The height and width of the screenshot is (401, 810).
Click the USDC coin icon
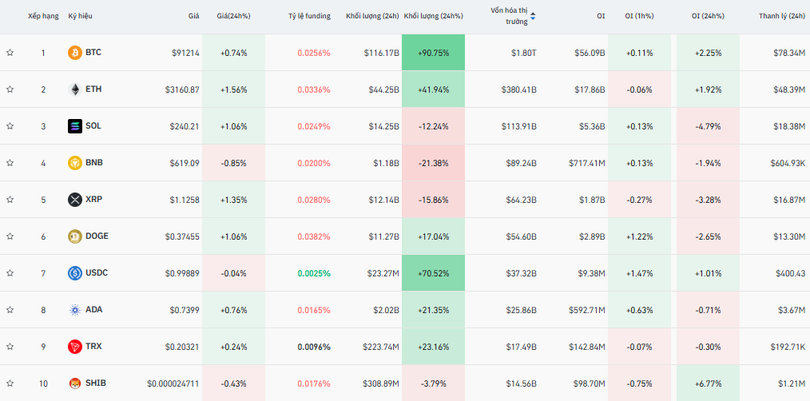coord(74,273)
